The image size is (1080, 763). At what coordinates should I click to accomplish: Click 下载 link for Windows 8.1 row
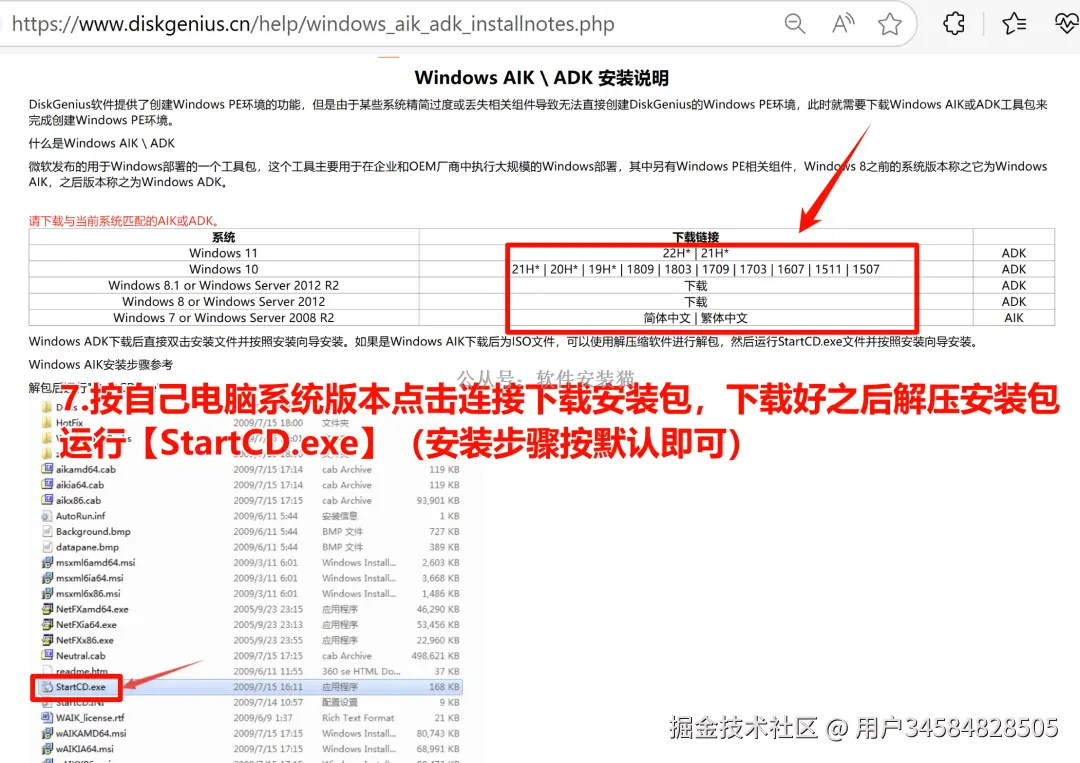click(696, 285)
